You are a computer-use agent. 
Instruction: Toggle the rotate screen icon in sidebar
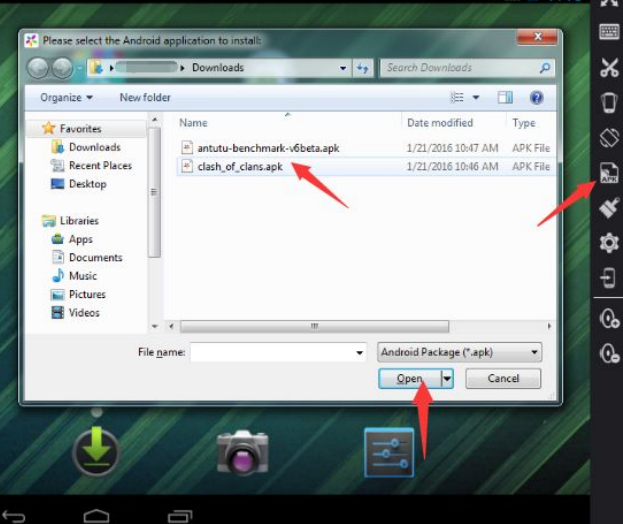[609, 137]
